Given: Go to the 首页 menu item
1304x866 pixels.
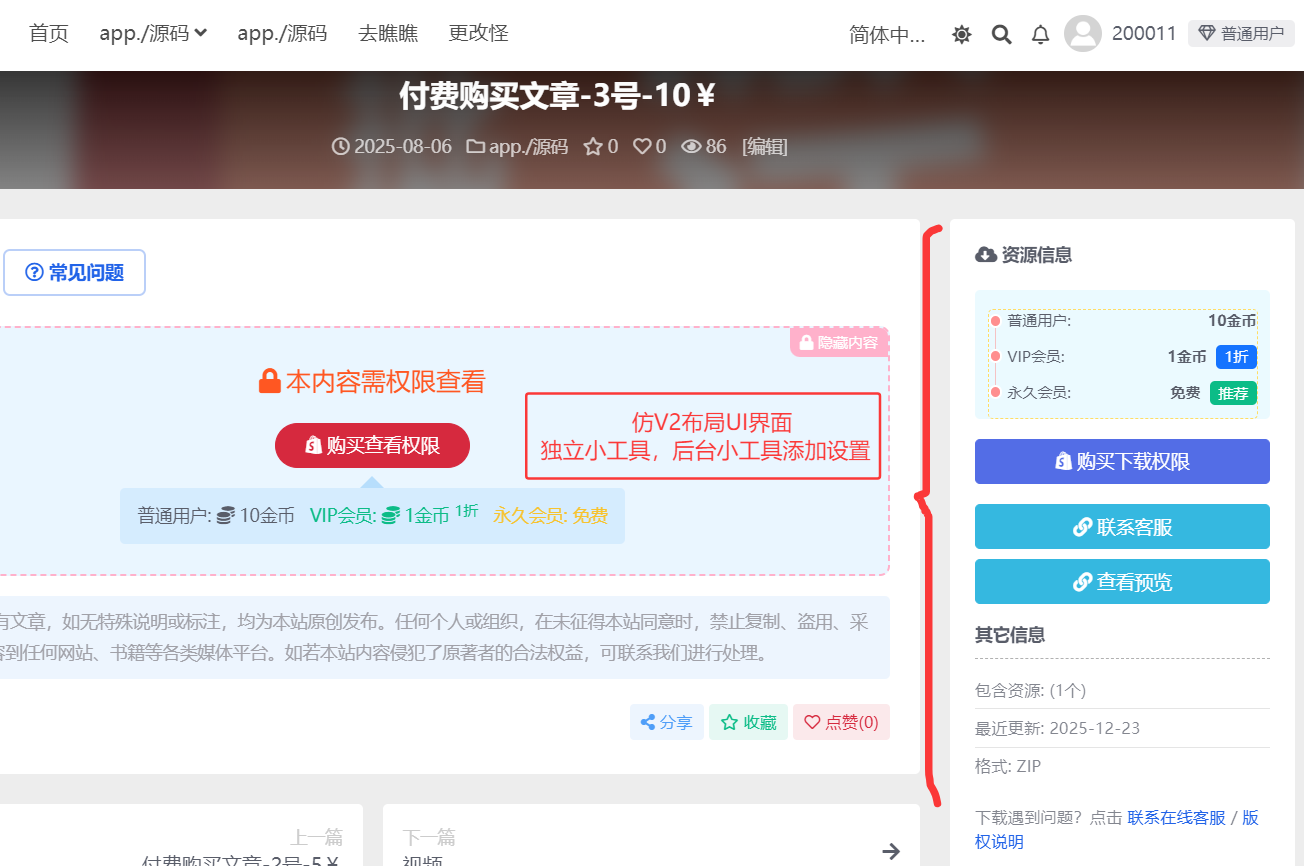Looking at the screenshot, I should (49, 33).
